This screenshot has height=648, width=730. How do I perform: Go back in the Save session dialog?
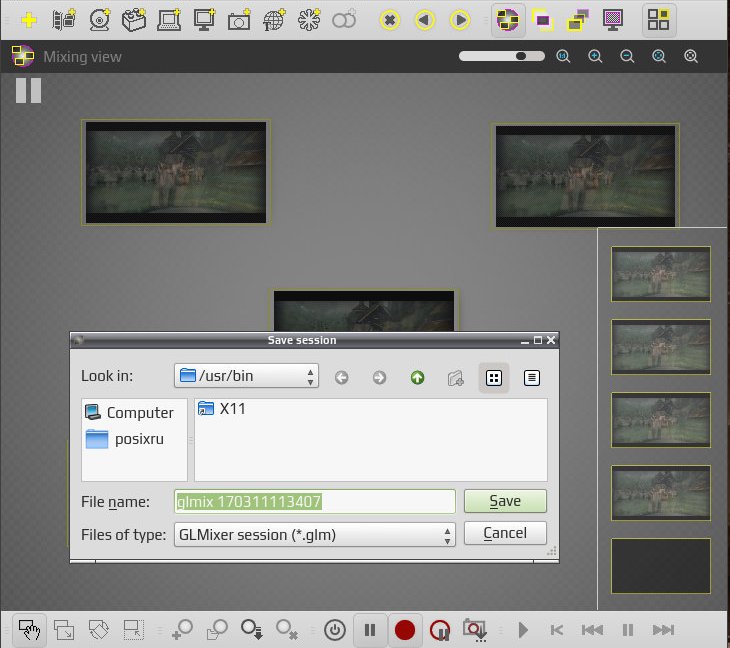(x=341, y=377)
